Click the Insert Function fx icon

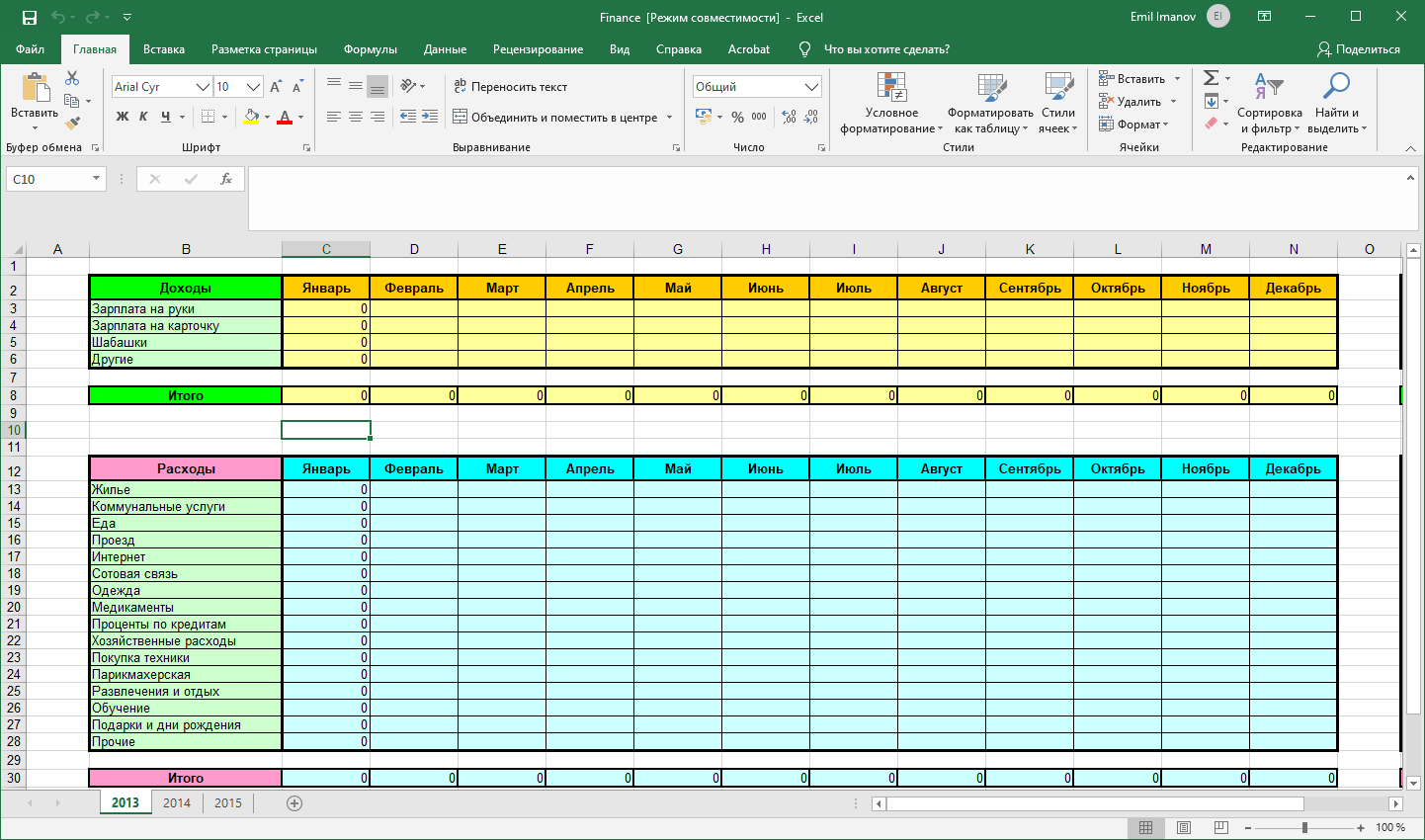point(226,179)
